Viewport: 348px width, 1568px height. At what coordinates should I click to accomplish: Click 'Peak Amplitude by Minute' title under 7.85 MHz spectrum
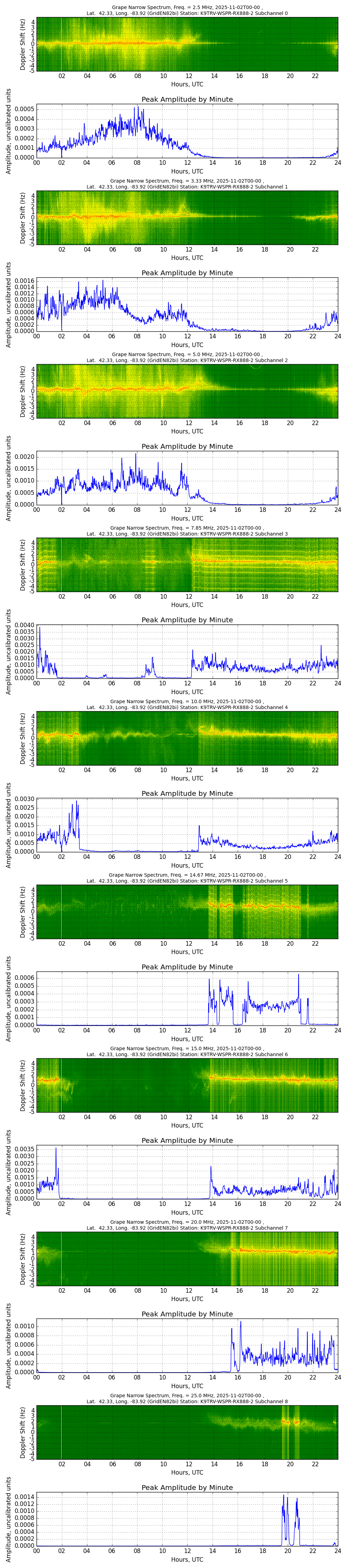(187, 620)
